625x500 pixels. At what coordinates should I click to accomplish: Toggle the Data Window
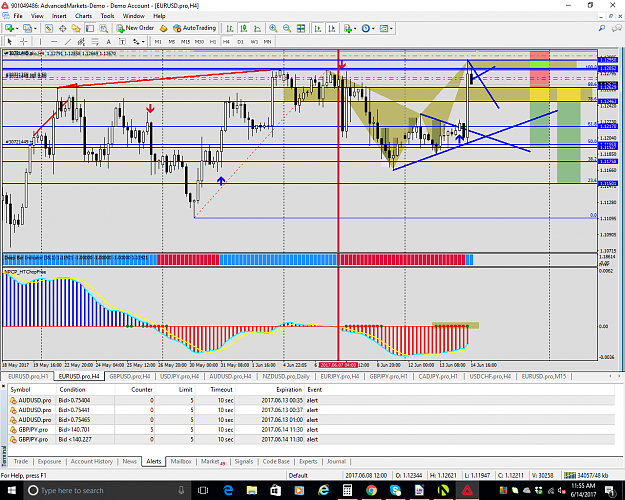(x=63, y=28)
